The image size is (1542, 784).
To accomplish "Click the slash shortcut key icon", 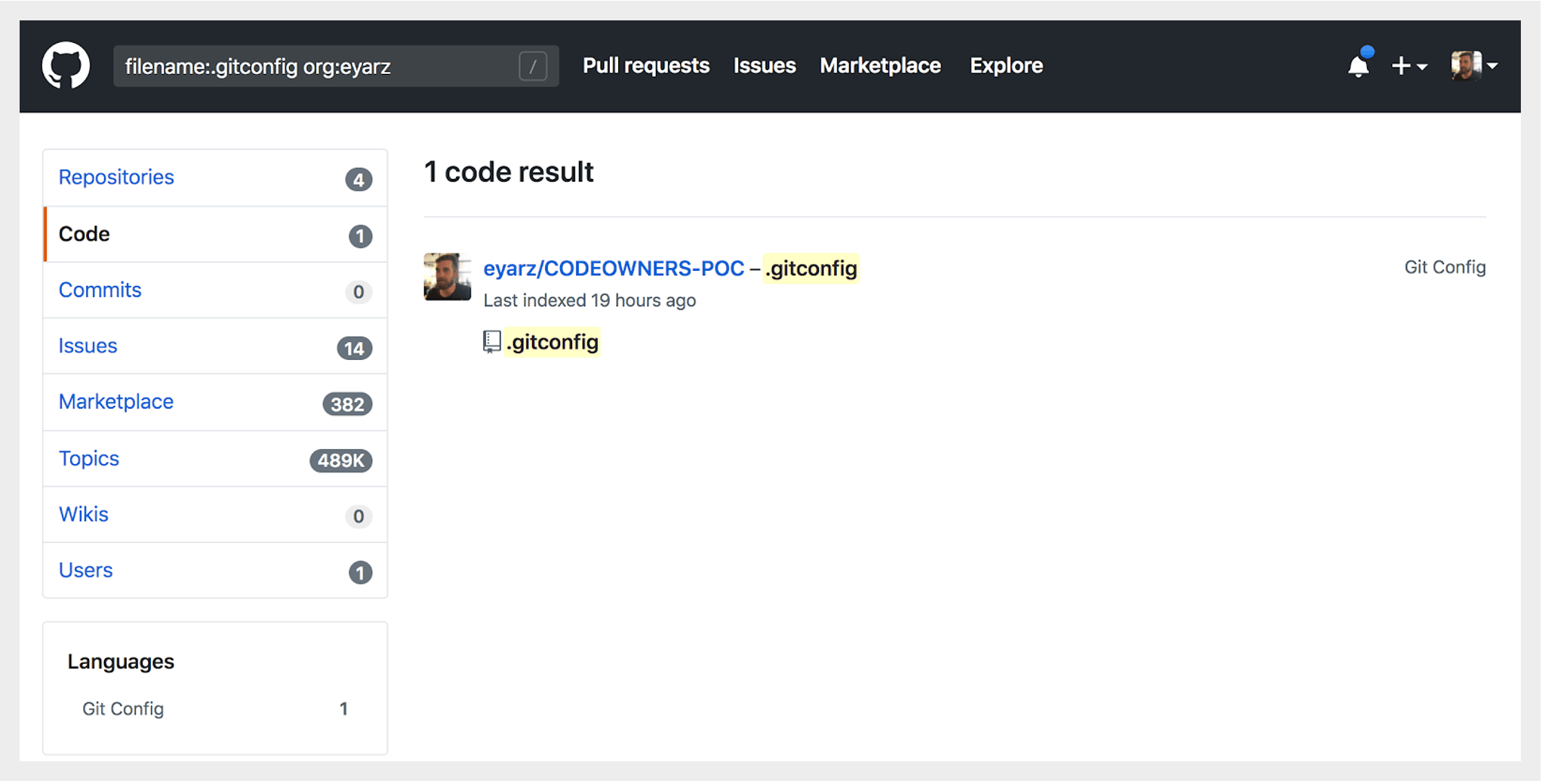I will coord(533,66).
